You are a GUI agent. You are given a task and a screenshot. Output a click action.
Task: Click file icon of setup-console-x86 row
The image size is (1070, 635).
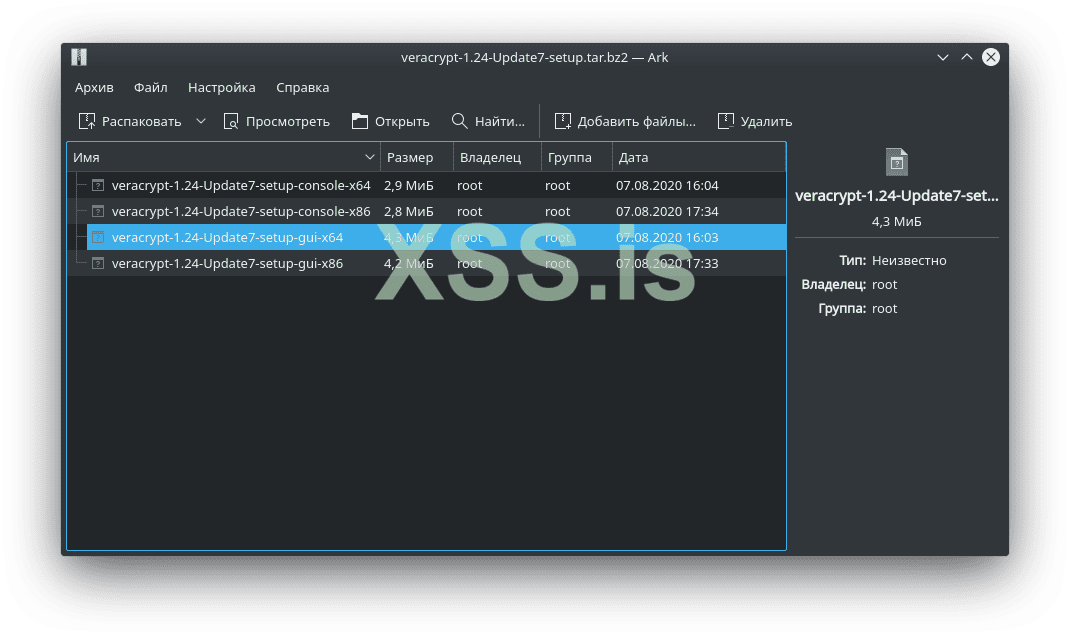click(x=98, y=211)
